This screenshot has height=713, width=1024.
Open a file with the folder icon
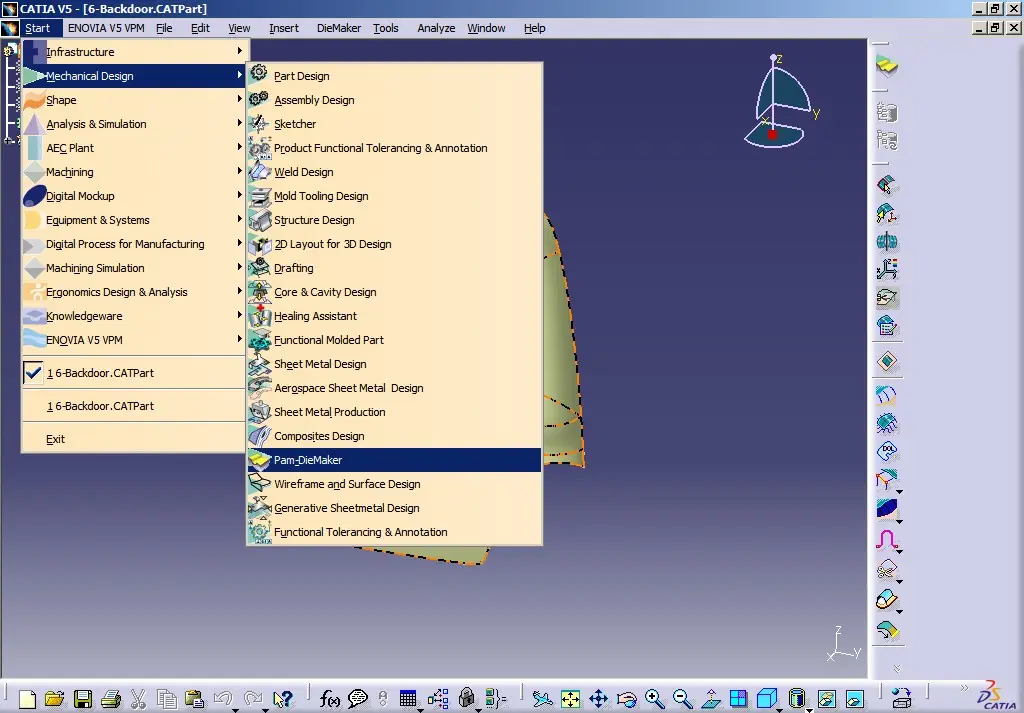click(55, 699)
